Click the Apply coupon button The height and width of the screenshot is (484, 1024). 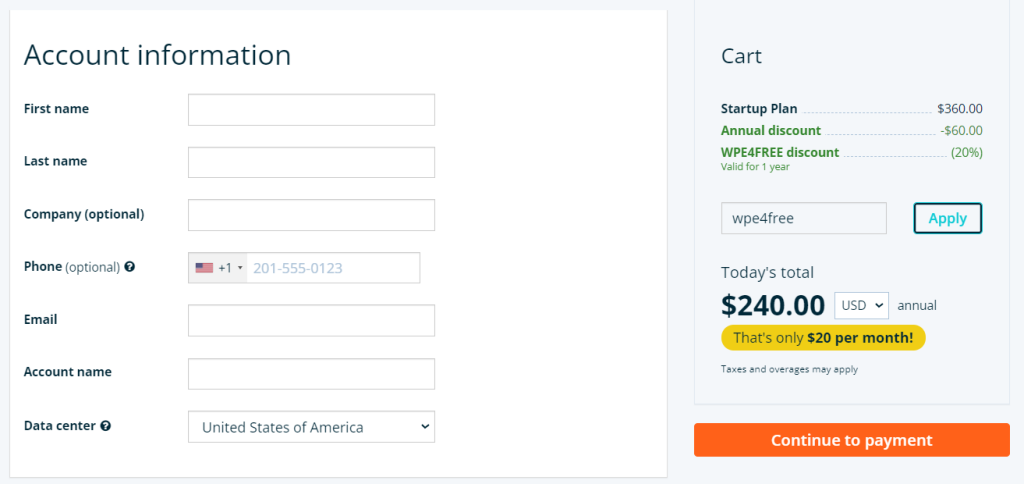click(948, 218)
